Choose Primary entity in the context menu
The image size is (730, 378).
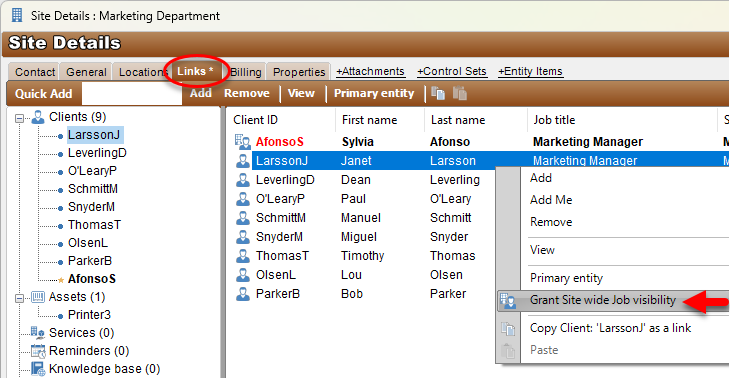pos(566,278)
